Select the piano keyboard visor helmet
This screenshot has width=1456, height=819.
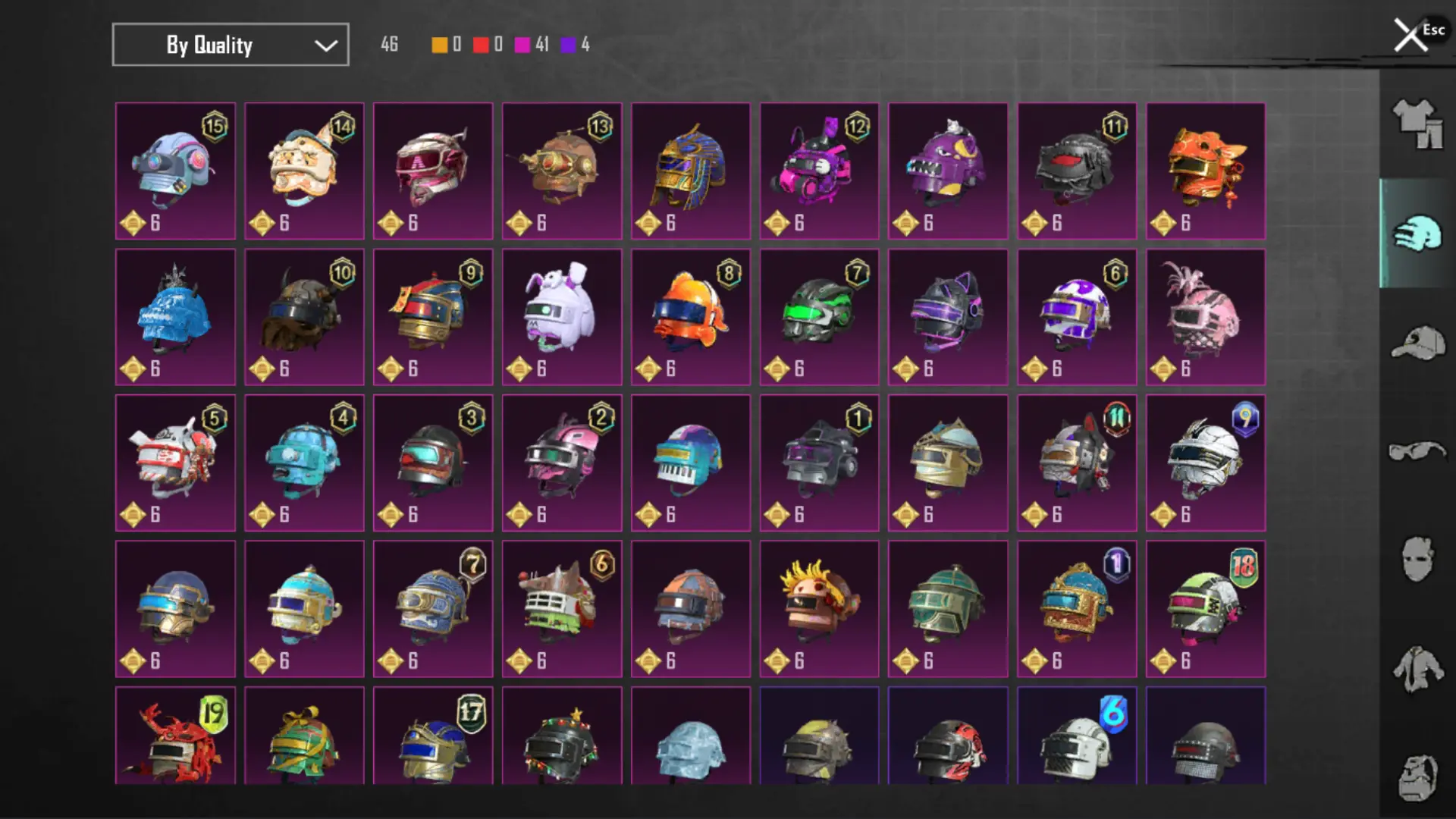691,463
